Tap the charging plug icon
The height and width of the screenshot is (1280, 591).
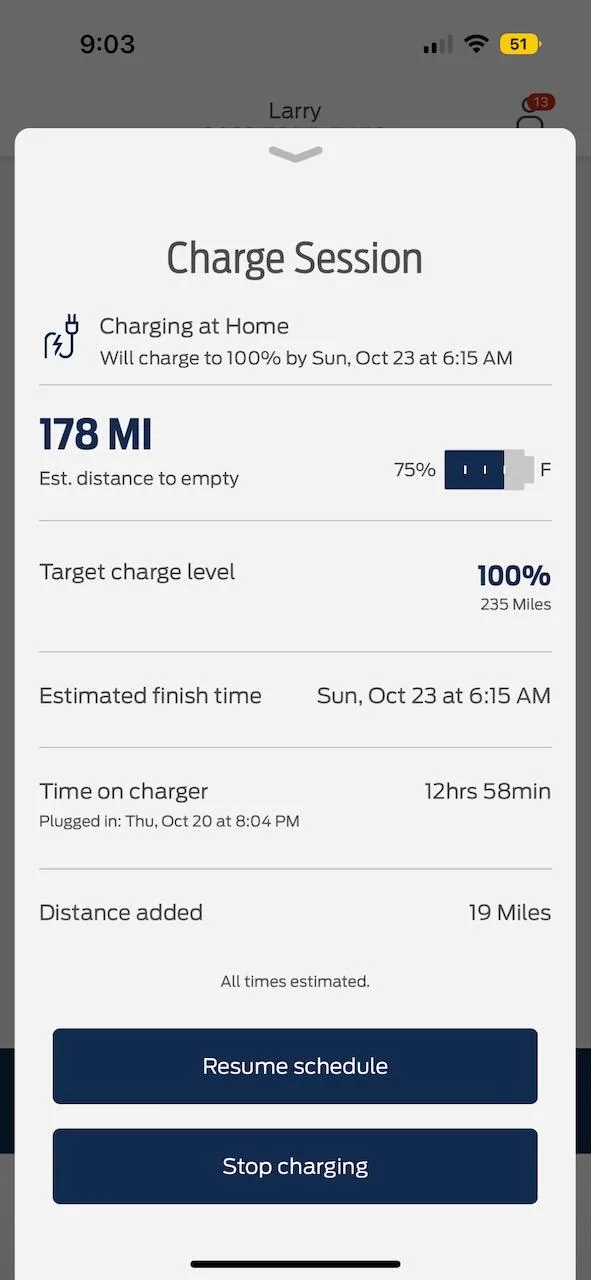[x=61, y=336]
